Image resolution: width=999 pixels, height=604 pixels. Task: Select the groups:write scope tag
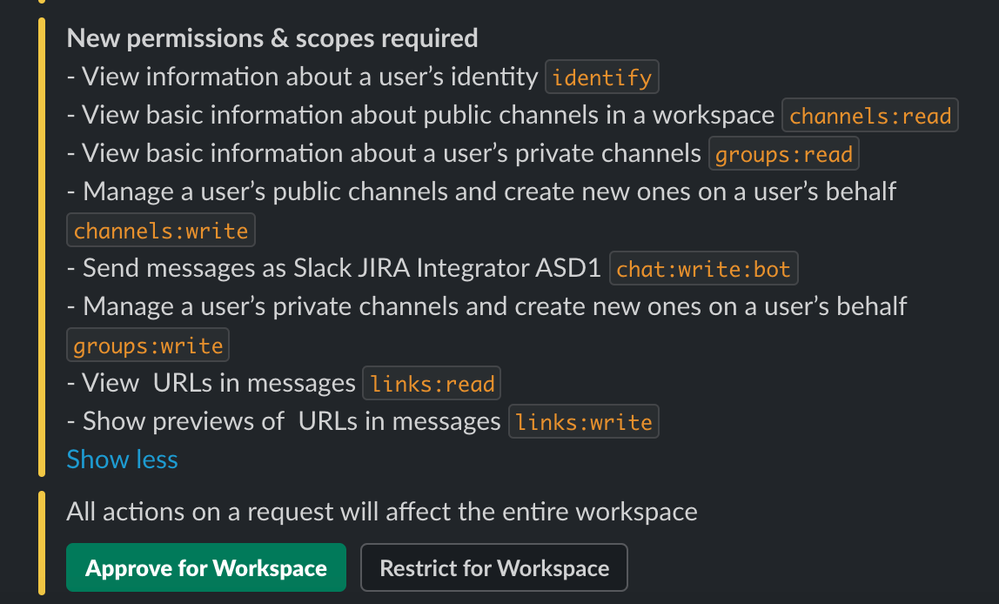click(x=148, y=345)
